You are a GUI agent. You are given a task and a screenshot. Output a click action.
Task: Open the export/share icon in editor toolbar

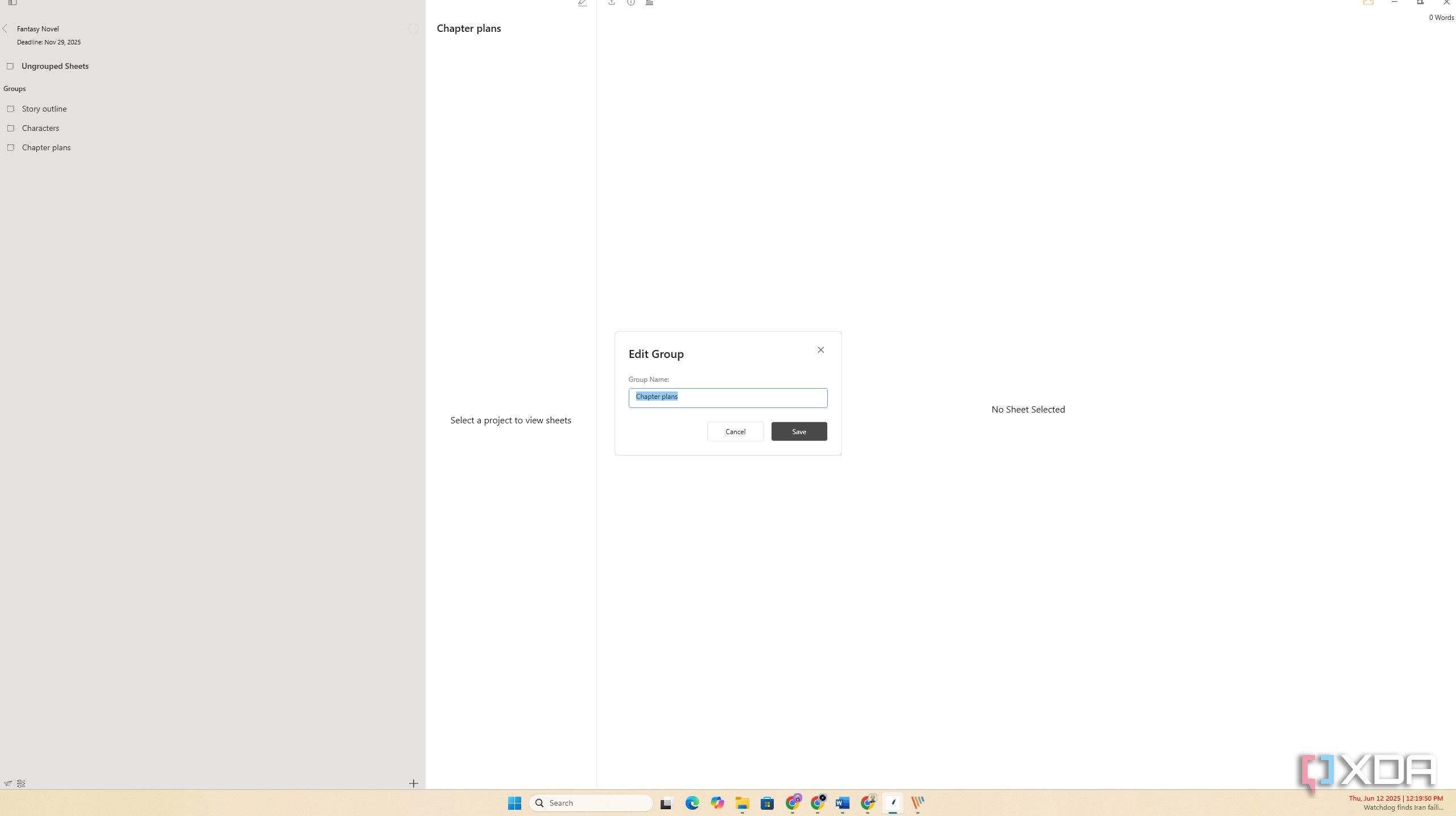pos(612,3)
